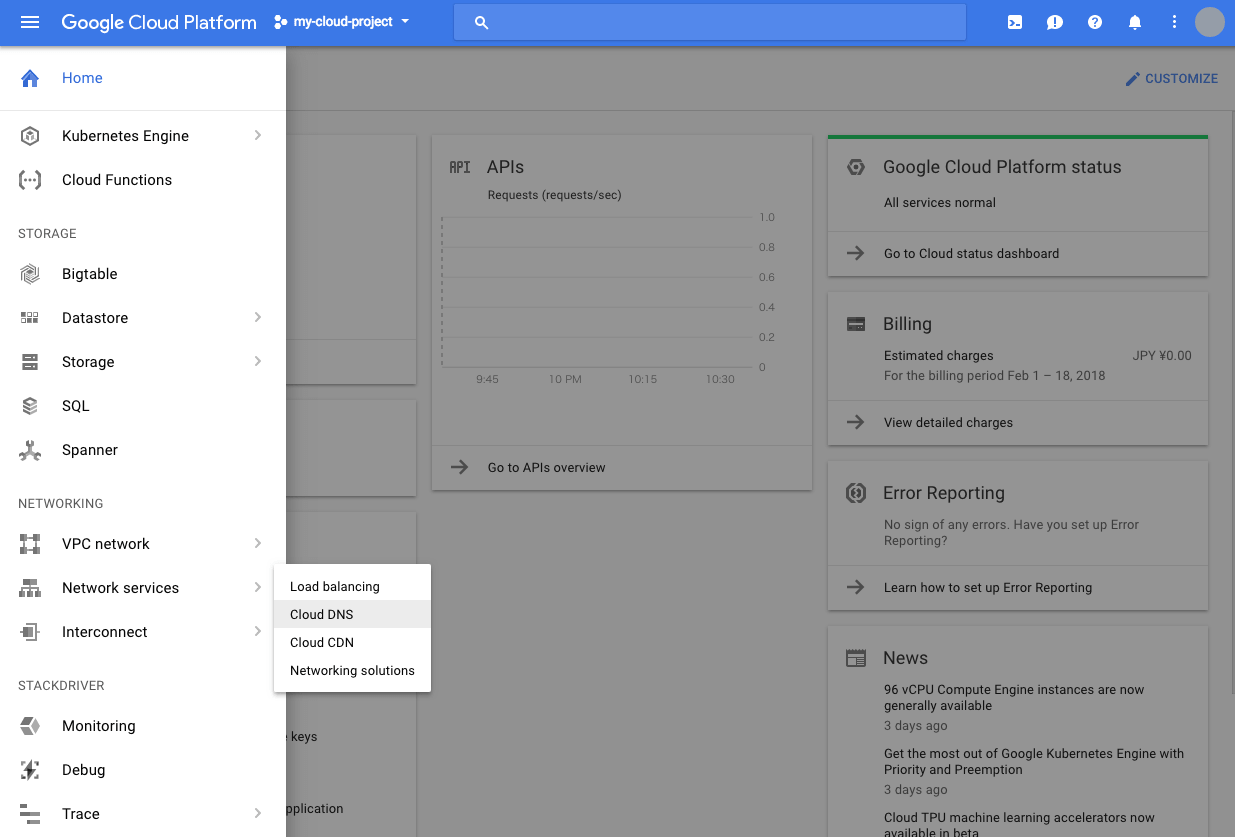Click the 'All services normal' status text
1235x837 pixels.
coord(940,202)
